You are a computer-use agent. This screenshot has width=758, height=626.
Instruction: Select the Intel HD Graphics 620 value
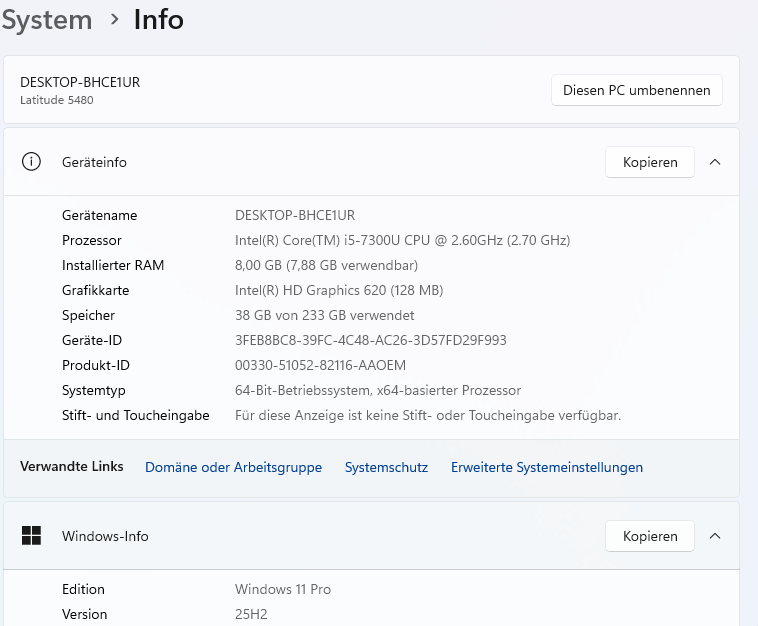pyautogui.click(x=339, y=290)
